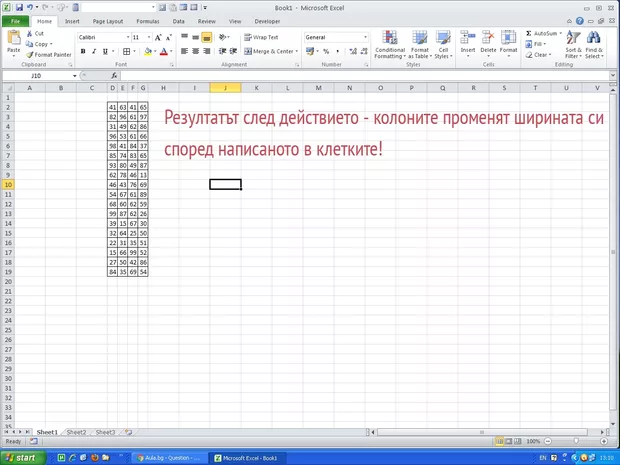Apply the red Font Color
Screen dimensions: 620x465
(x=164, y=51)
